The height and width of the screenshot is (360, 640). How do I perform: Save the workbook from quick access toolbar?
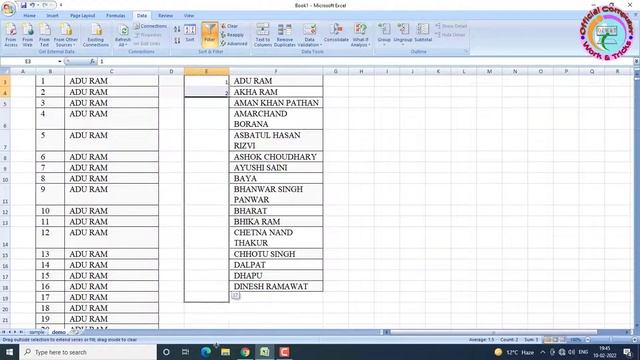coord(24,5)
